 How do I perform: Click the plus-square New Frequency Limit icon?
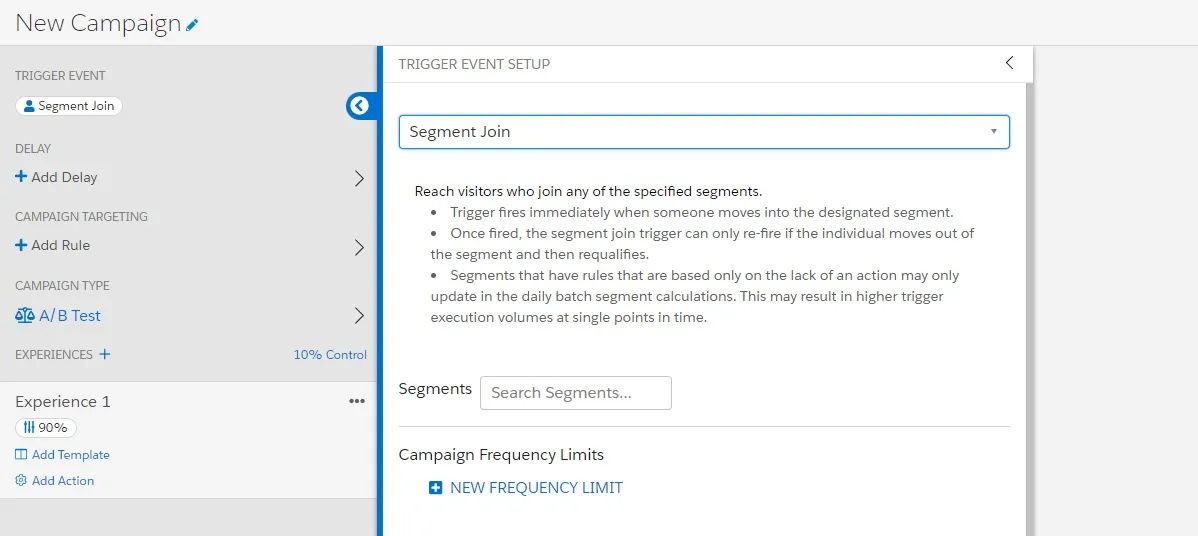coord(435,488)
